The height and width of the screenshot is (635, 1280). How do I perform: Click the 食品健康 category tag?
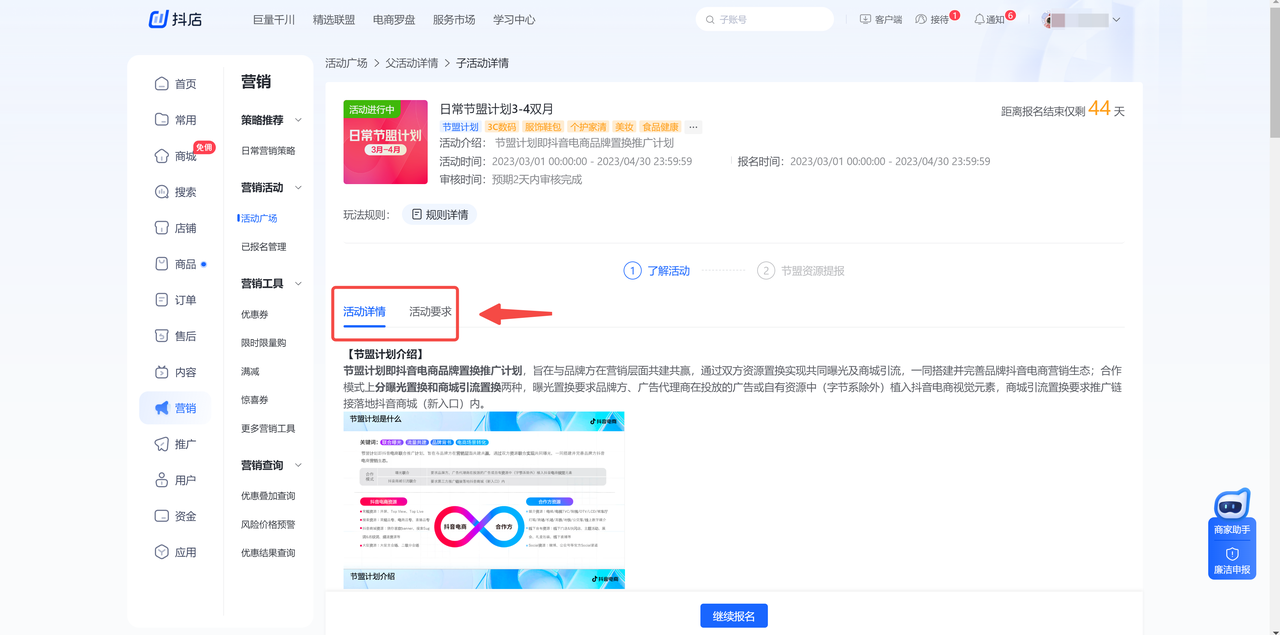660,127
